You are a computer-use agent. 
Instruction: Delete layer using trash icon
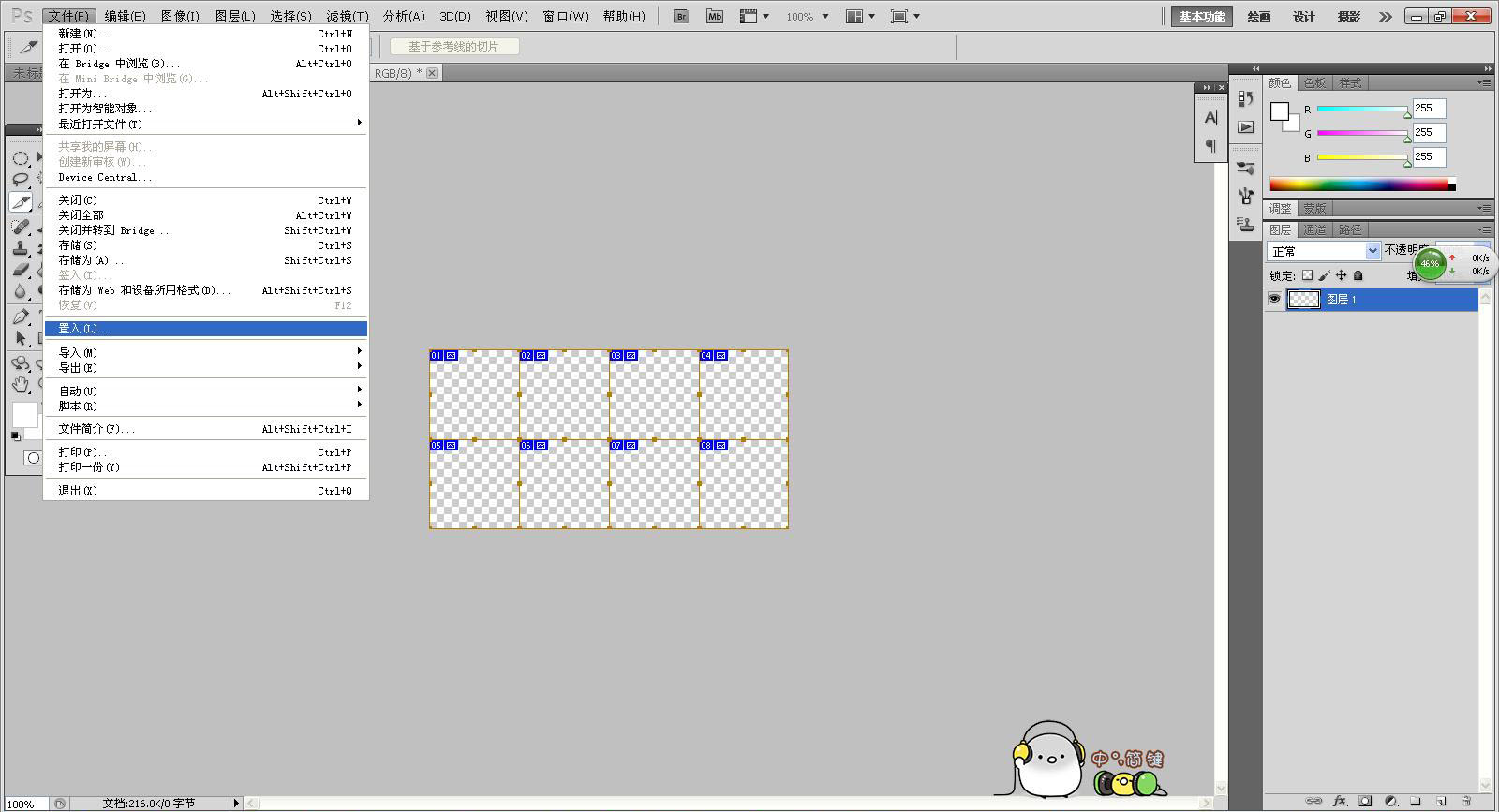1467,802
